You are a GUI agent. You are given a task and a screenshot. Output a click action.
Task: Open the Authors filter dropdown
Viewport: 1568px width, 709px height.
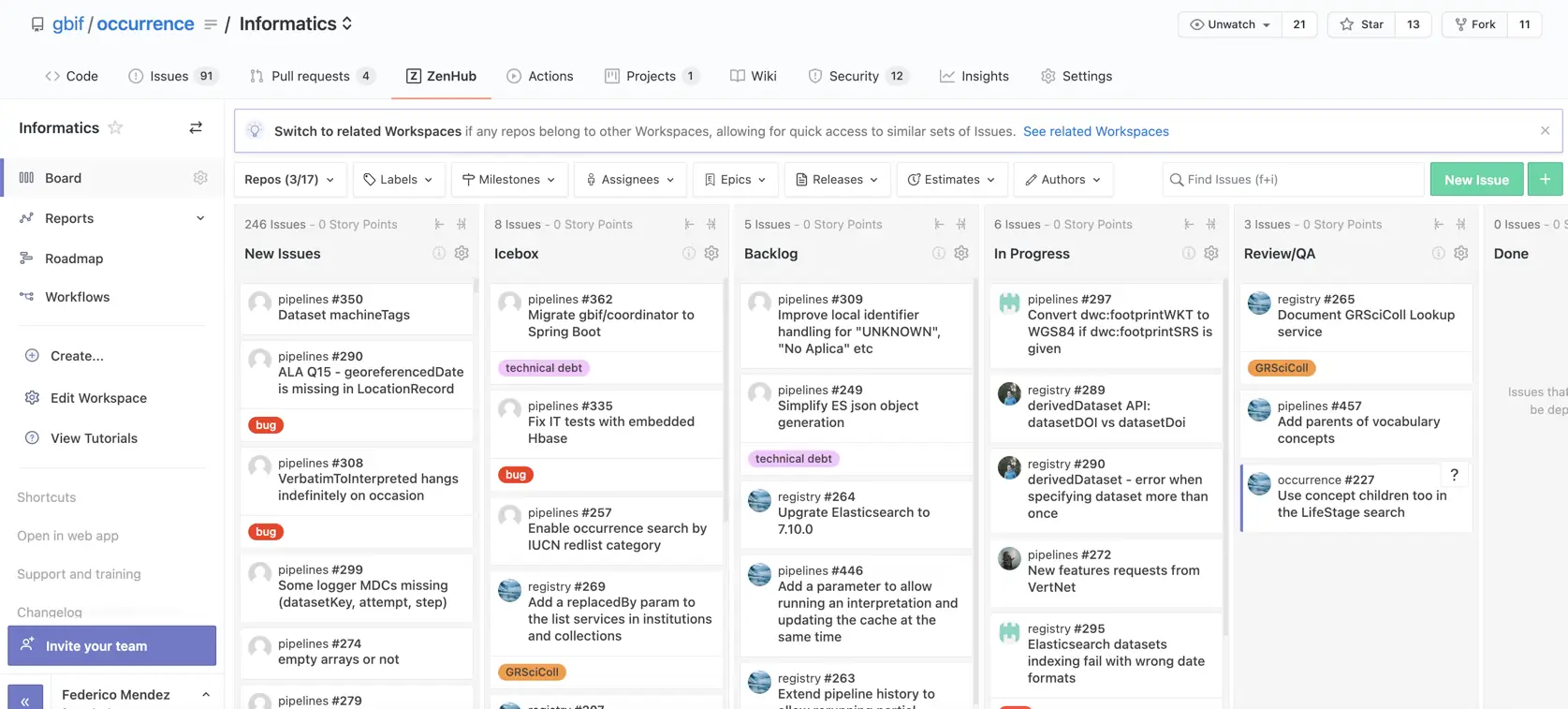(x=1063, y=179)
